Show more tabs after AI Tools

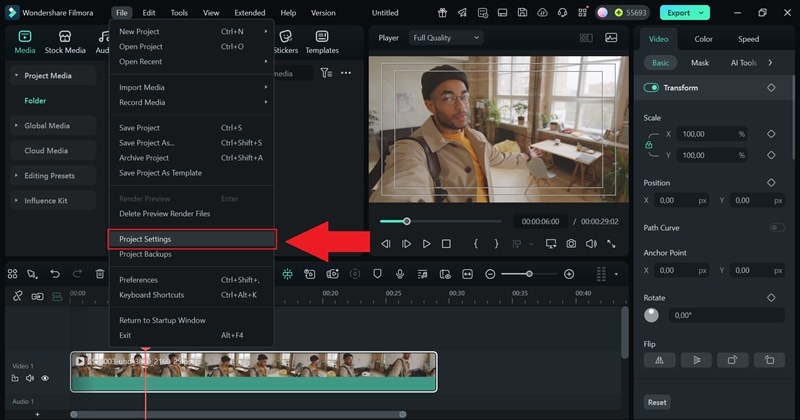point(770,63)
